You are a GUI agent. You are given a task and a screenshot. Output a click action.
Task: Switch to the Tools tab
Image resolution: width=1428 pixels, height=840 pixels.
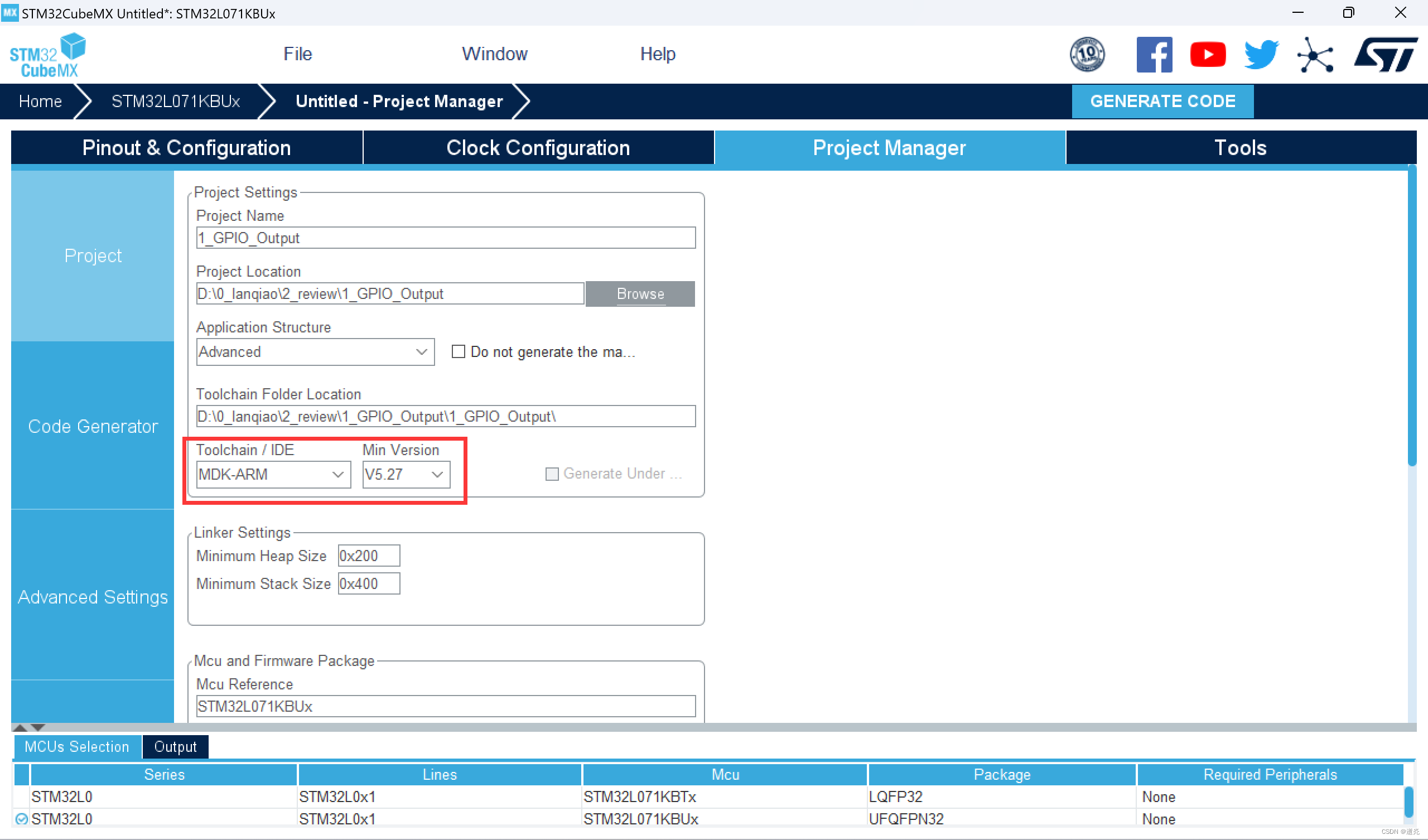[x=1241, y=147]
